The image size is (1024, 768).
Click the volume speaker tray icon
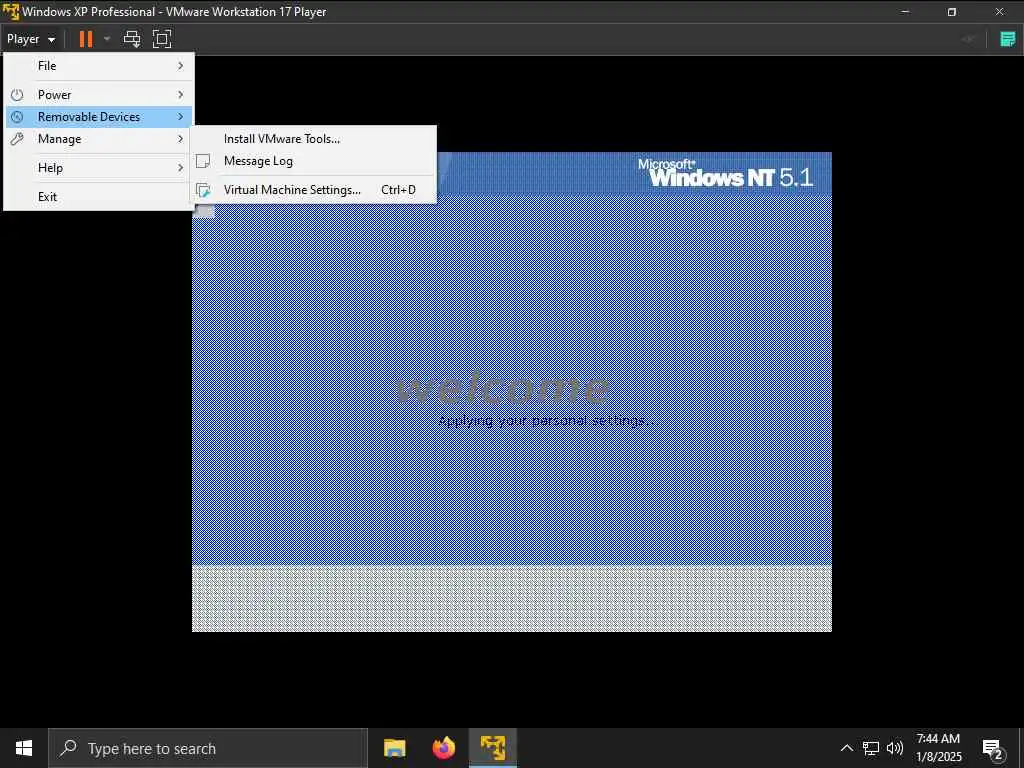tap(895, 748)
